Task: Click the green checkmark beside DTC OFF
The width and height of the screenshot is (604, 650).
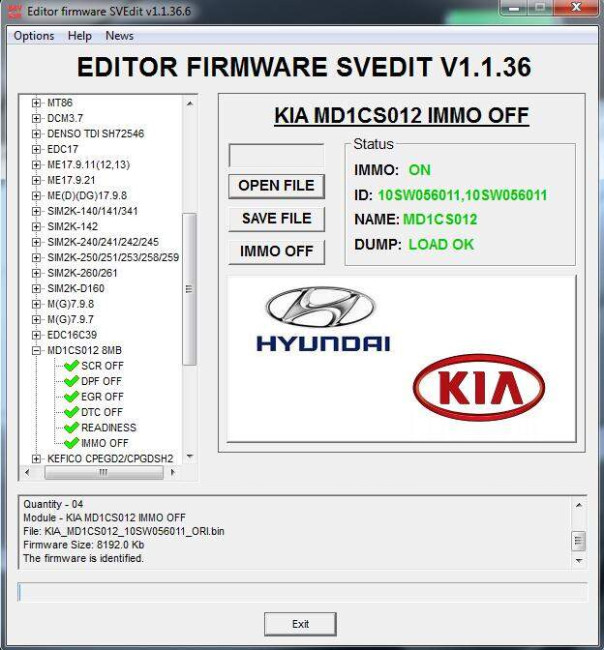Action: click(x=71, y=412)
